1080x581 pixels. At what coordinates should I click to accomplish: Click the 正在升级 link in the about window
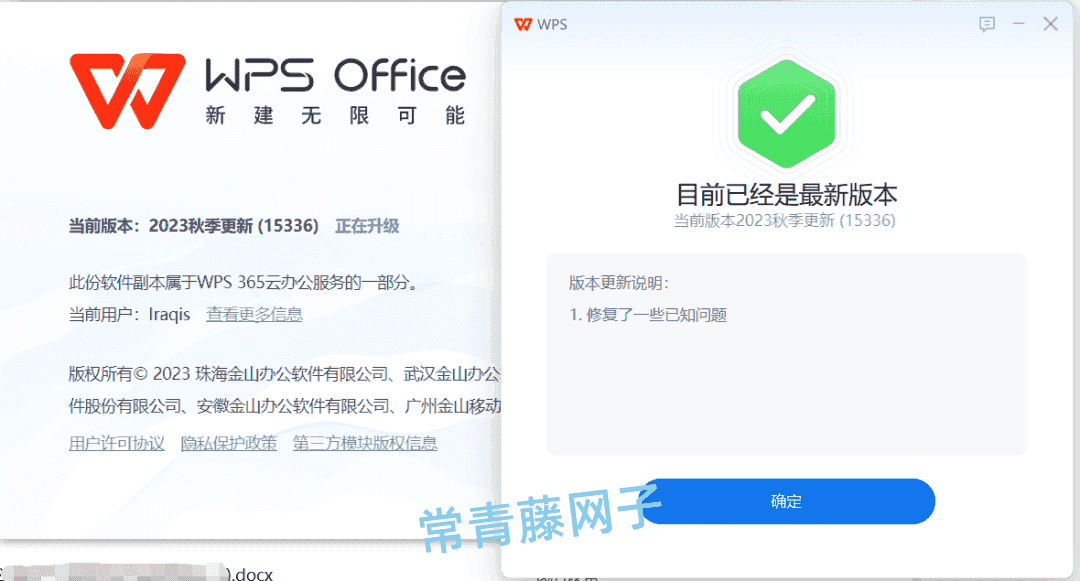pos(367,226)
